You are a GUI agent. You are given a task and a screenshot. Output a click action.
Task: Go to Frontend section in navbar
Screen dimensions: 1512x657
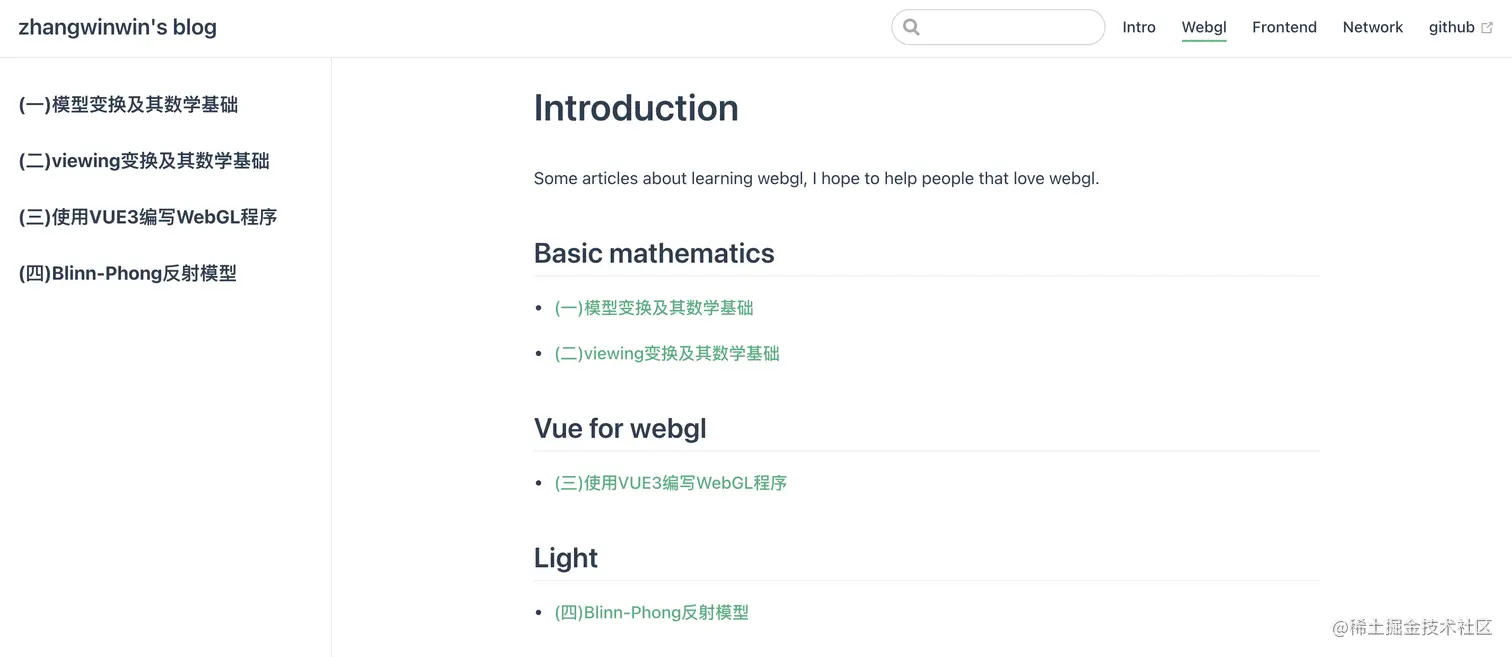click(x=1284, y=27)
